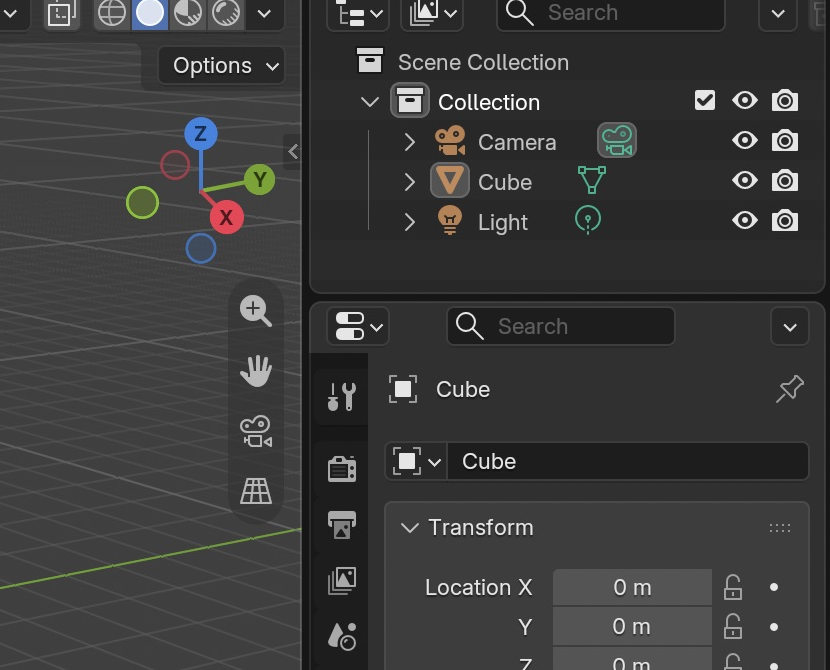Click the Collection icon in outliner

(x=410, y=101)
